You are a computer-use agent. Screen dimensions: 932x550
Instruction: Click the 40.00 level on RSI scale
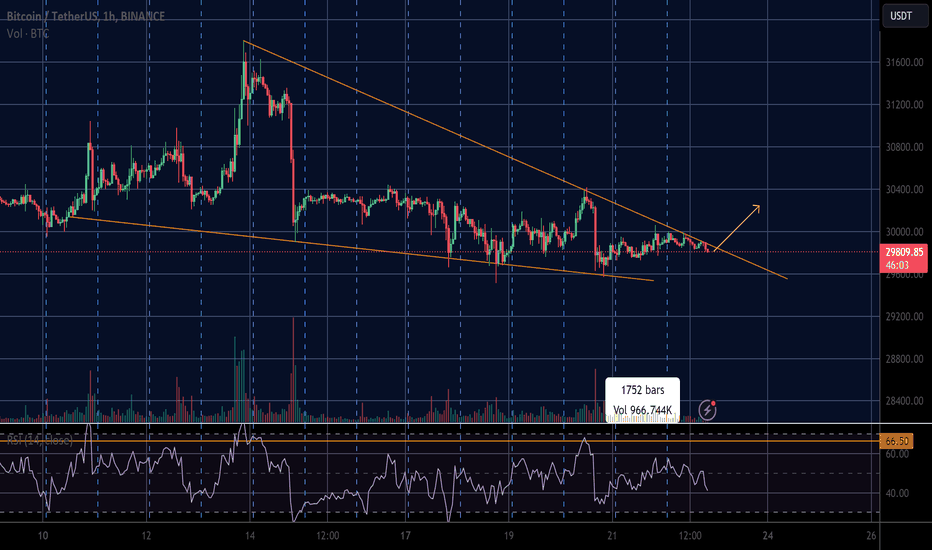[895, 493]
